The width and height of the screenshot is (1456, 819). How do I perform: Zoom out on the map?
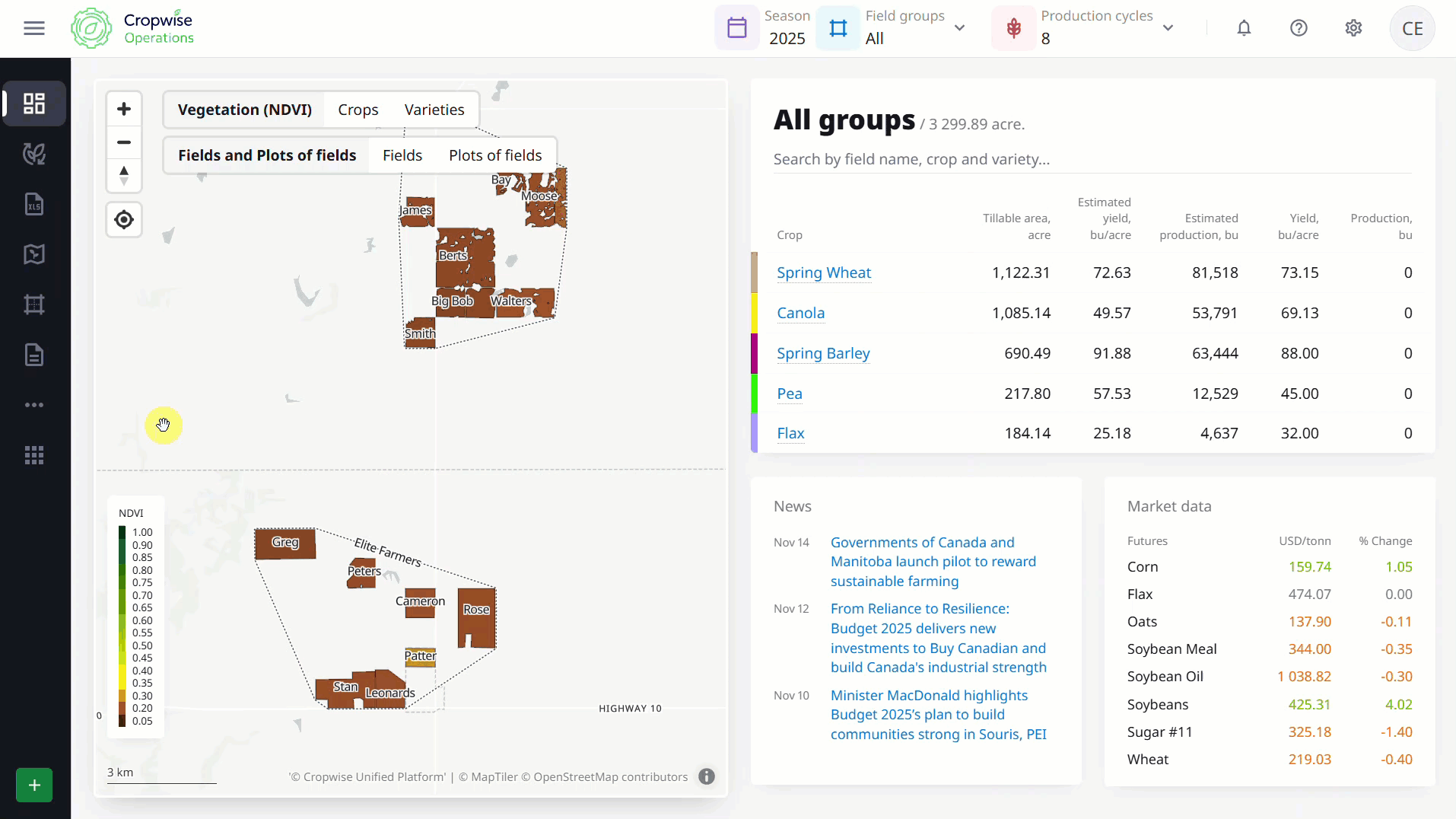124,142
